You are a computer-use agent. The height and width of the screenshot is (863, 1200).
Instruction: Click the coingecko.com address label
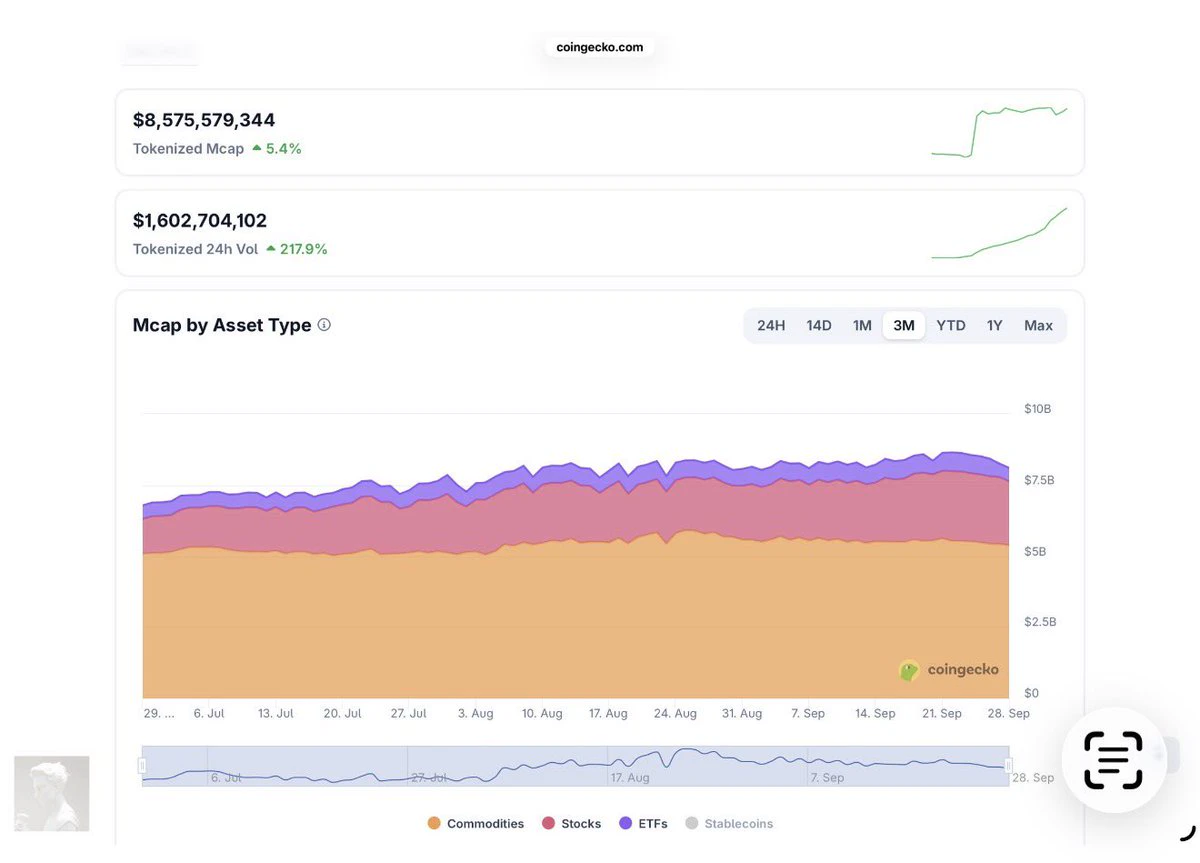tap(600, 47)
